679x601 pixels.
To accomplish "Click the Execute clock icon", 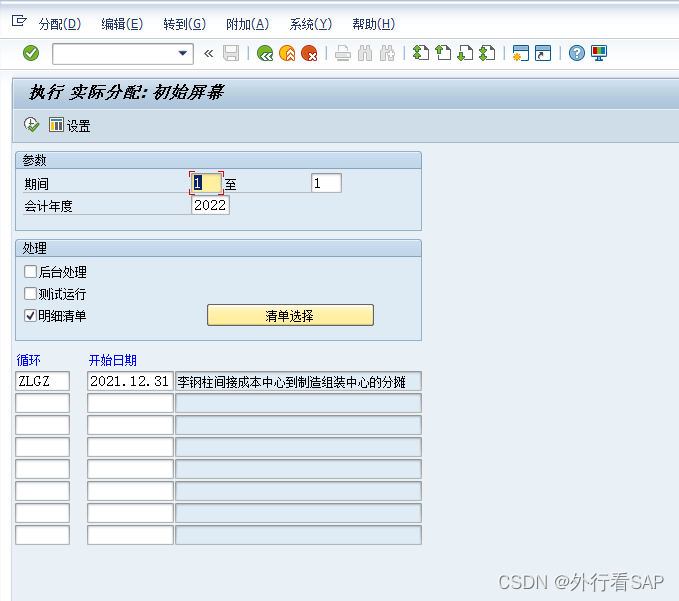I will [x=31, y=125].
